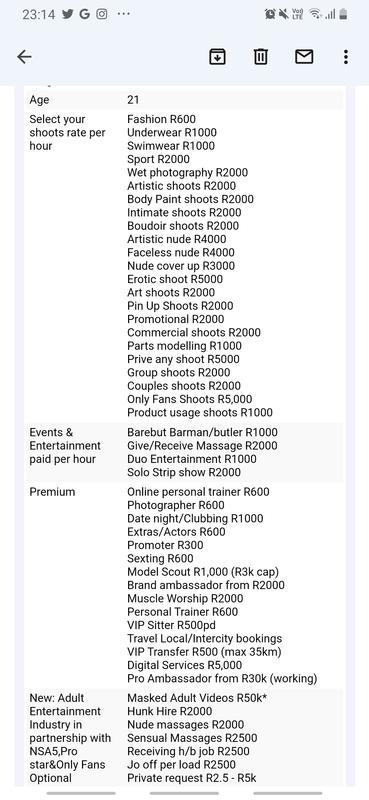
Task: Archive this email with the box icon
Action: [217, 57]
